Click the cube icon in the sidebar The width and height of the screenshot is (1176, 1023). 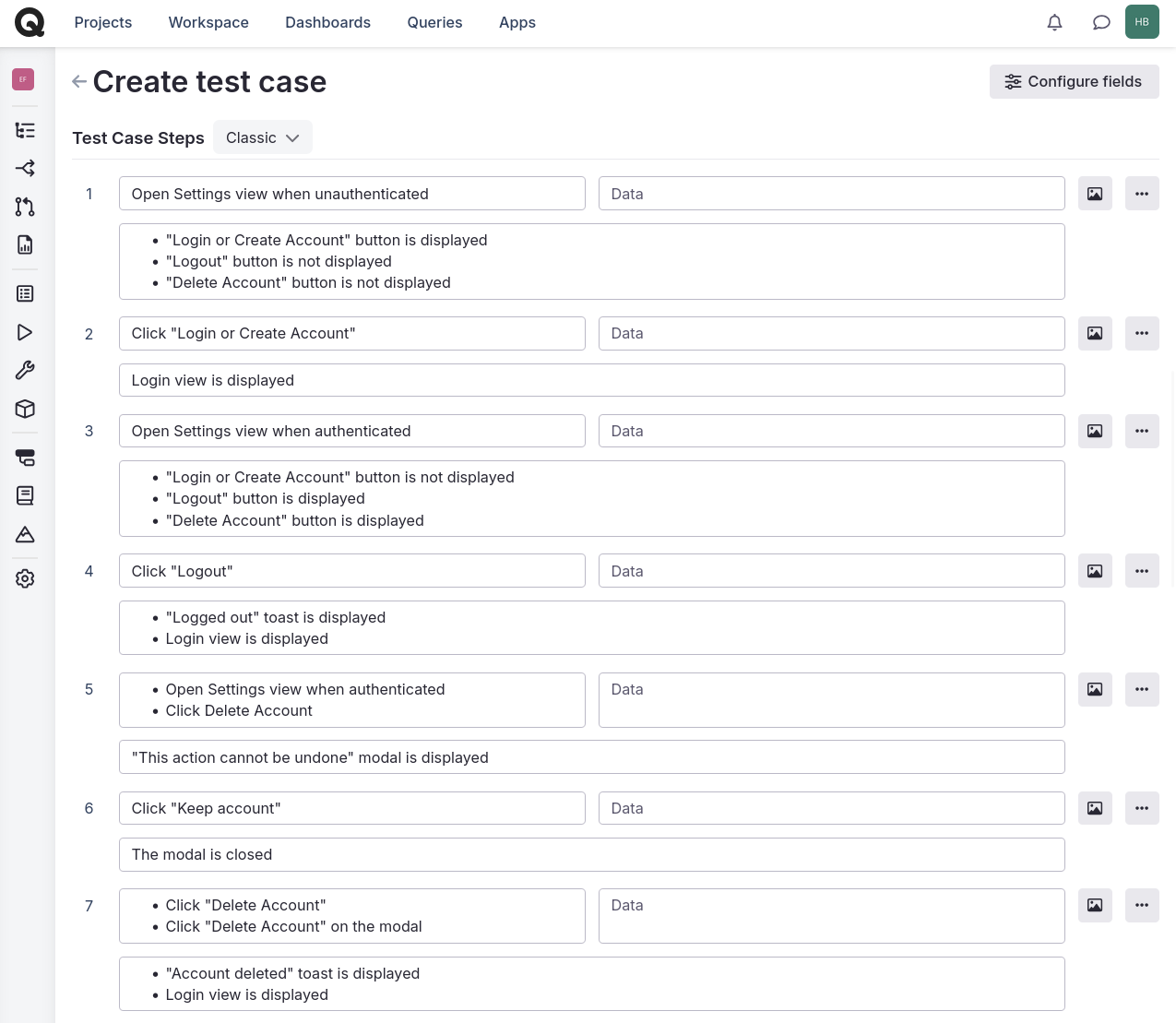click(x=25, y=409)
